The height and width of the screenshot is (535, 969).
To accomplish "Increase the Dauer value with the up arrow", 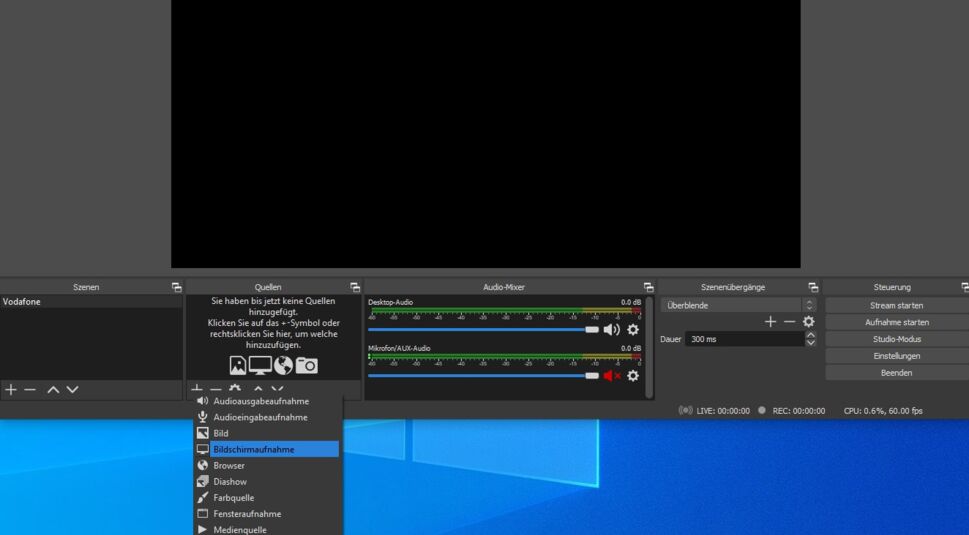I will pyautogui.click(x=810, y=335).
